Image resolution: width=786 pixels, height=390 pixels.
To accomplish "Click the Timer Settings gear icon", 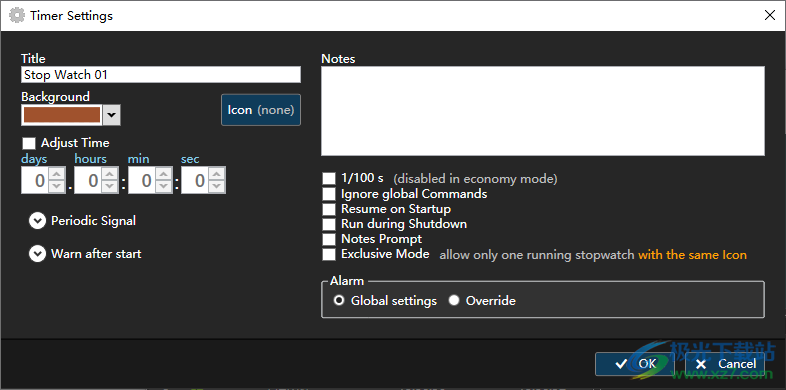I will pyautogui.click(x=17, y=16).
